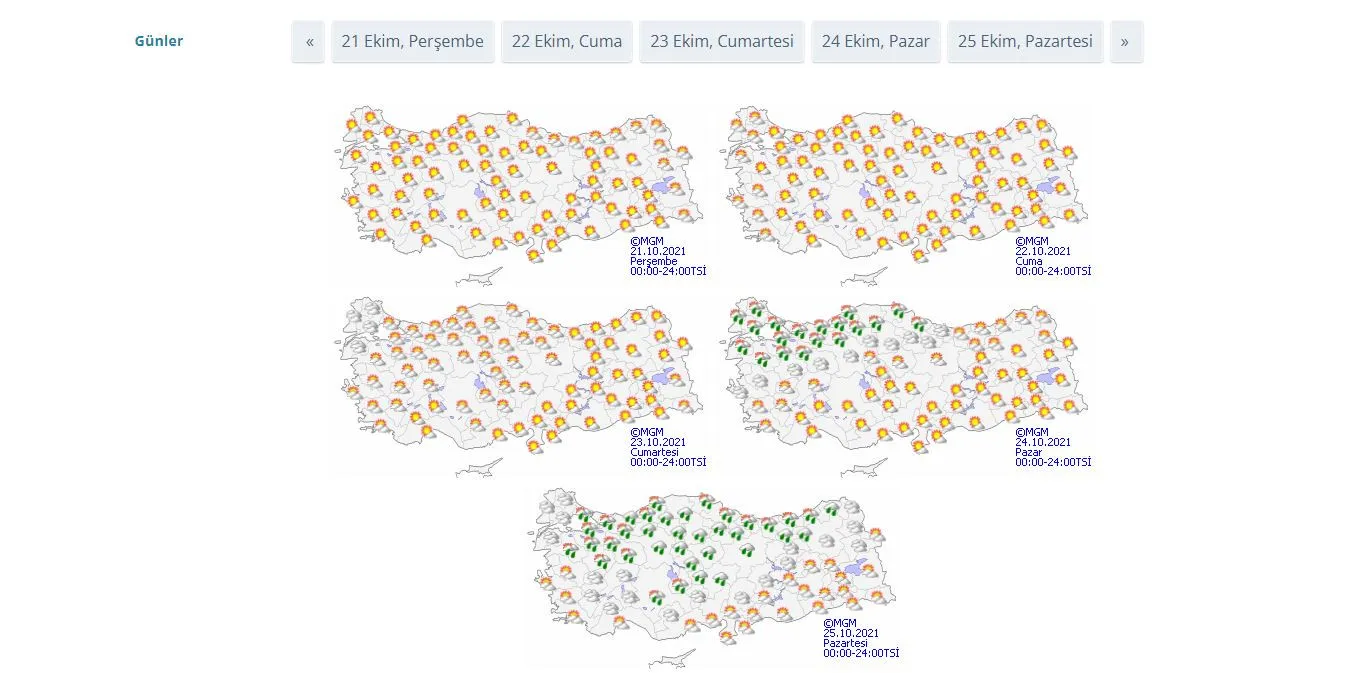Image resolution: width=1366 pixels, height=673 pixels.
Task: Click the previous days « arrow
Action: (309, 42)
